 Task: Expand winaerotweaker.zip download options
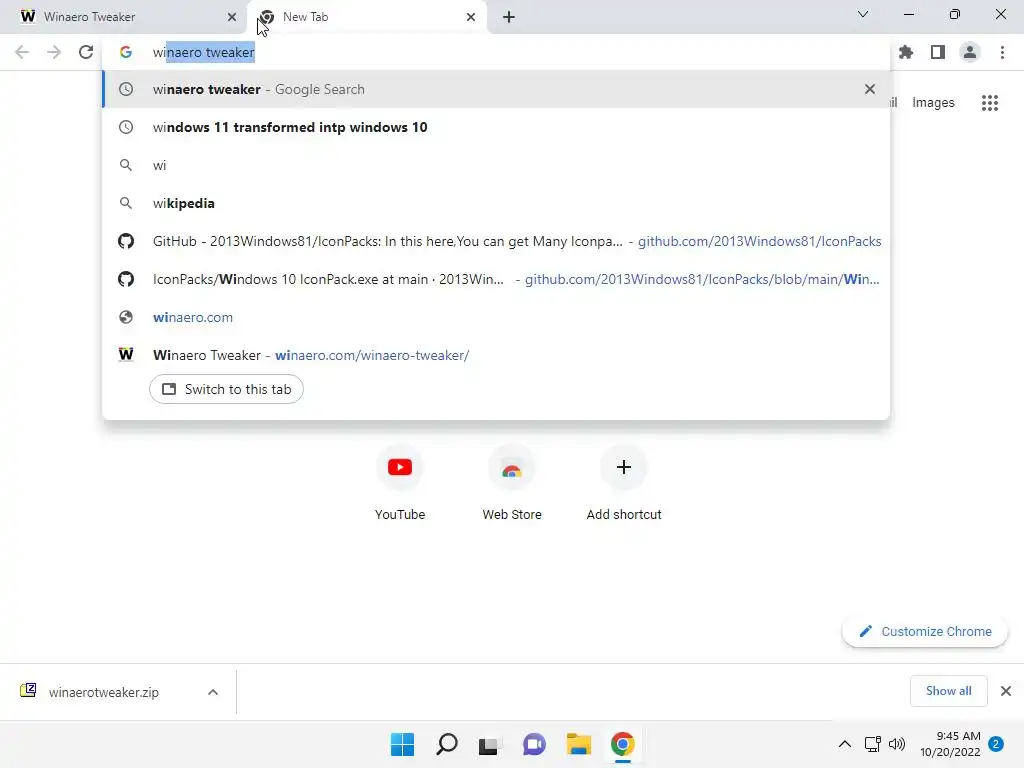click(x=213, y=692)
